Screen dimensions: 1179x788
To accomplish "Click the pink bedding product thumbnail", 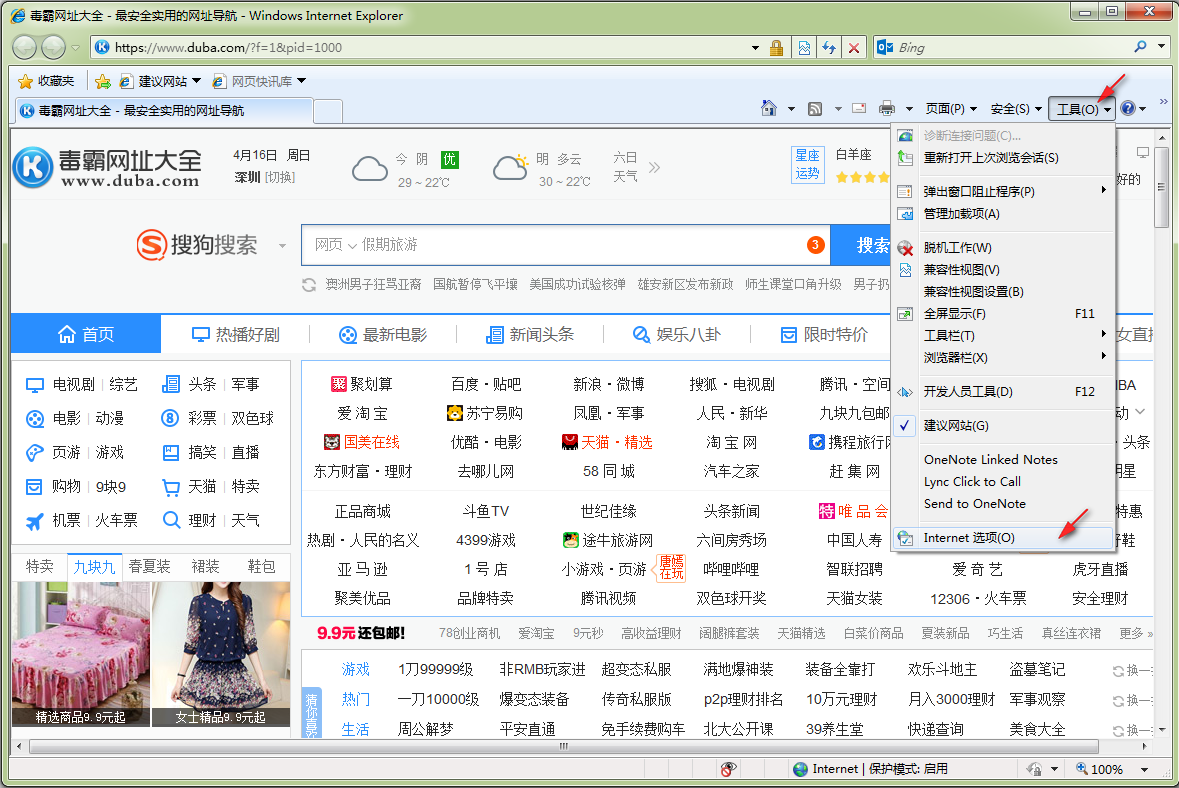I will pos(80,654).
